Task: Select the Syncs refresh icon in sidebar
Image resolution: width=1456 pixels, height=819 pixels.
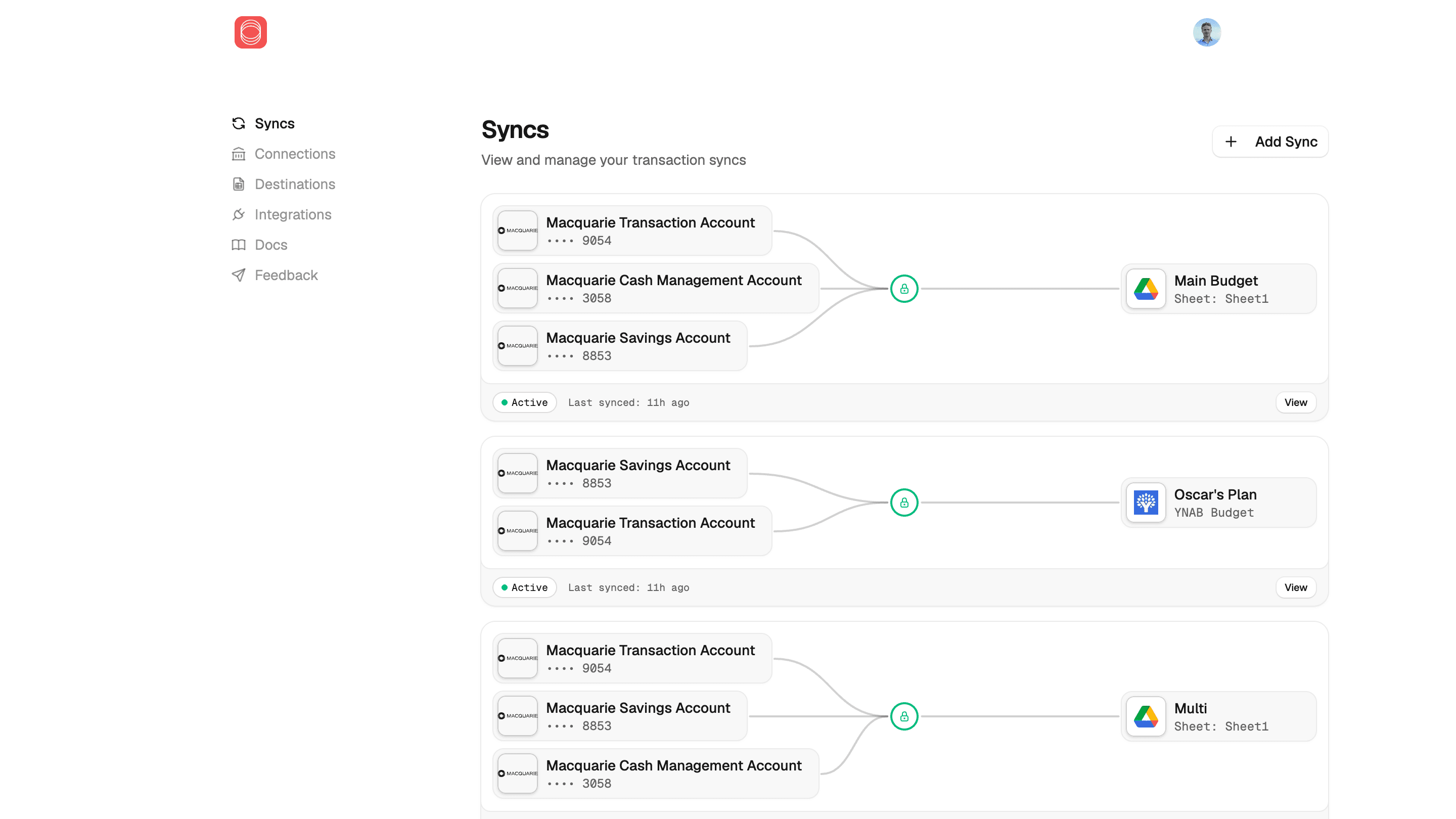Action: pyautogui.click(x=239, y=123)
